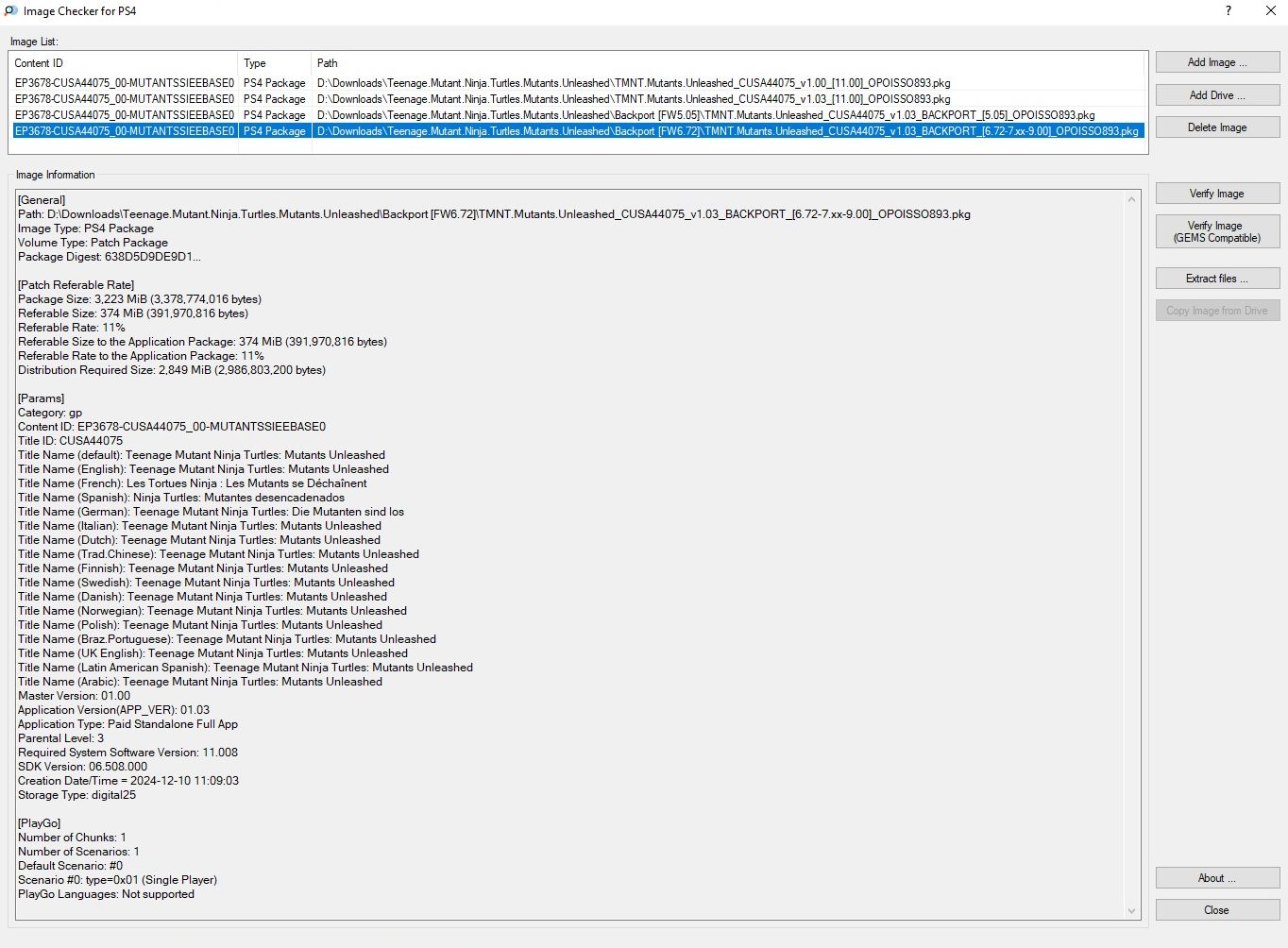Click the PlayGo Languages: Not supported line
This screenshot has height=948, width=1288.
coord(107,894)
